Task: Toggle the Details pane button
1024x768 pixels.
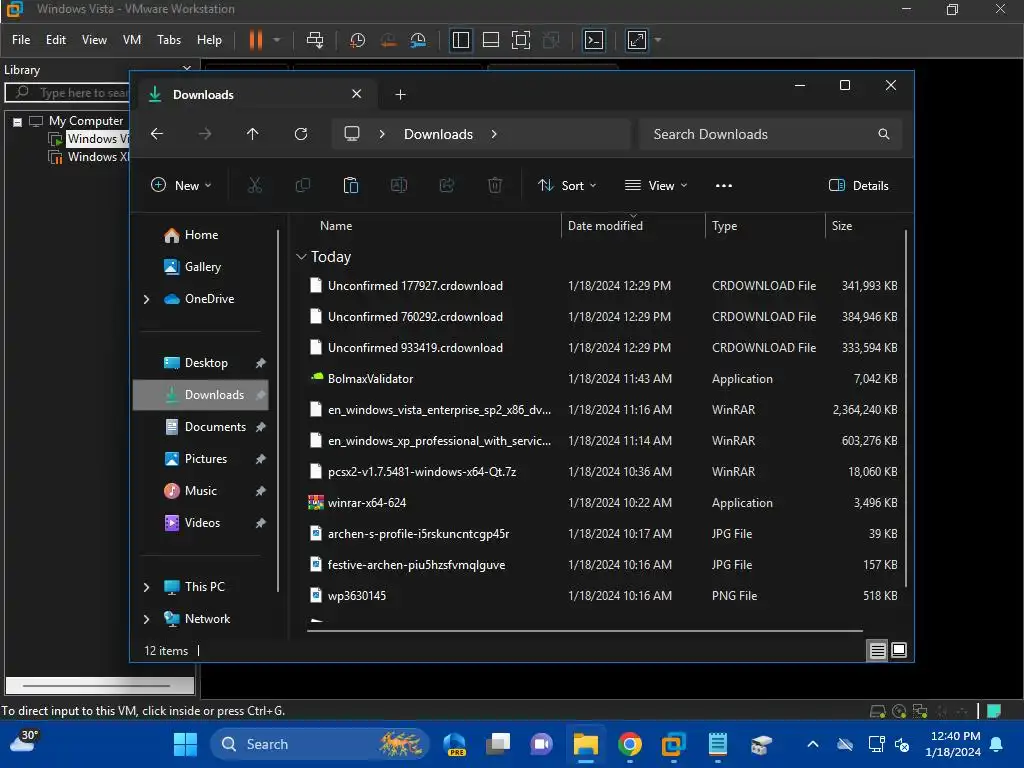Action: 858,185
